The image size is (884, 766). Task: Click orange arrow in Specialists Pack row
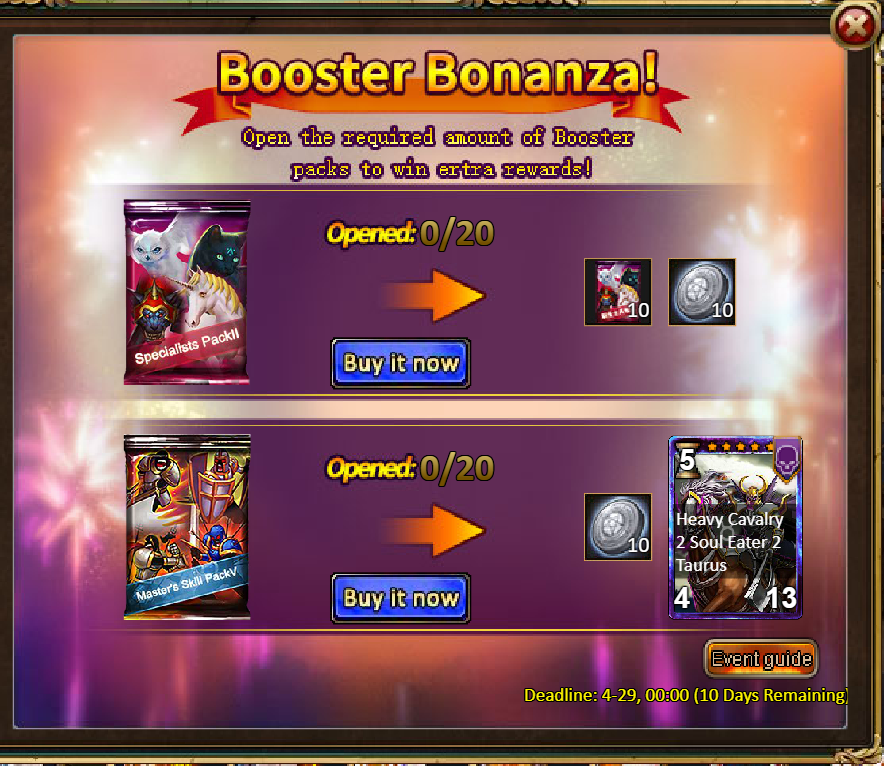[434, 295]
